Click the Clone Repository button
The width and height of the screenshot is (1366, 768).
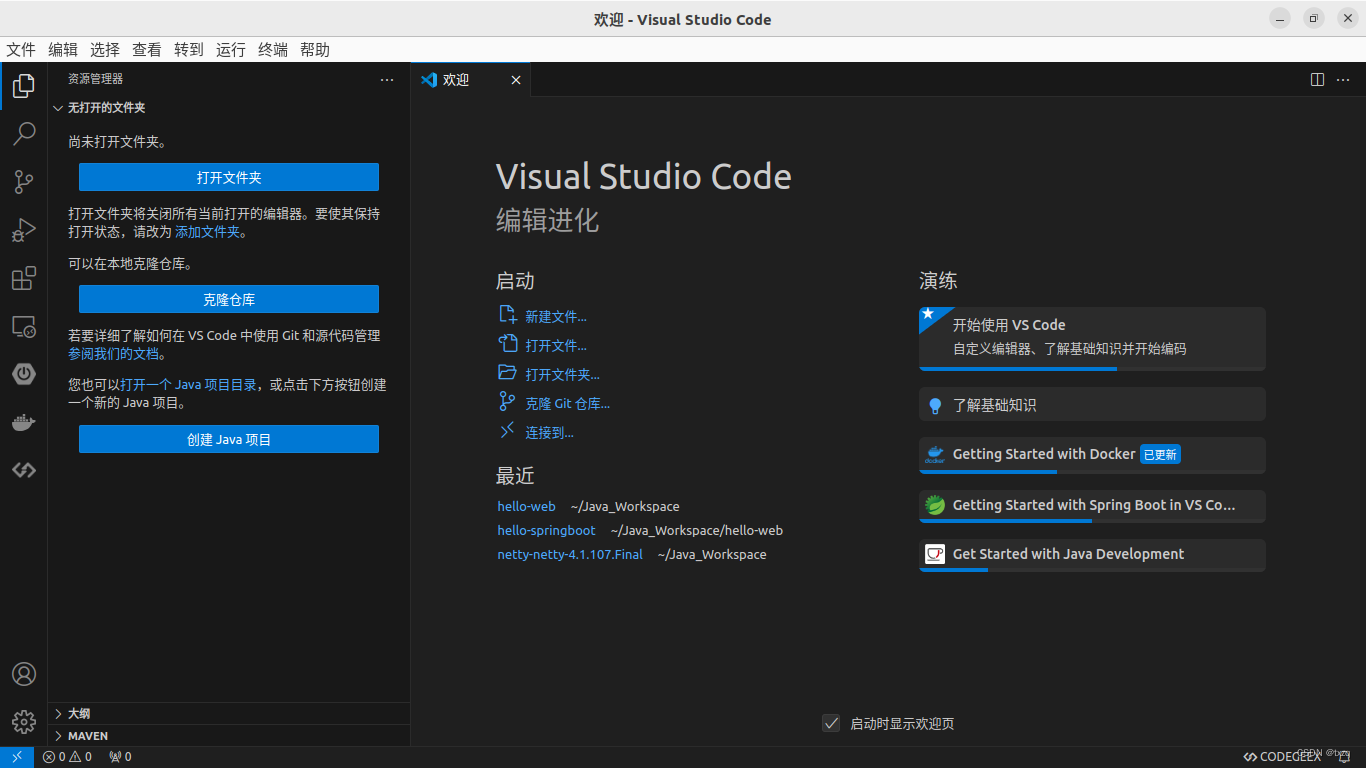229,299
